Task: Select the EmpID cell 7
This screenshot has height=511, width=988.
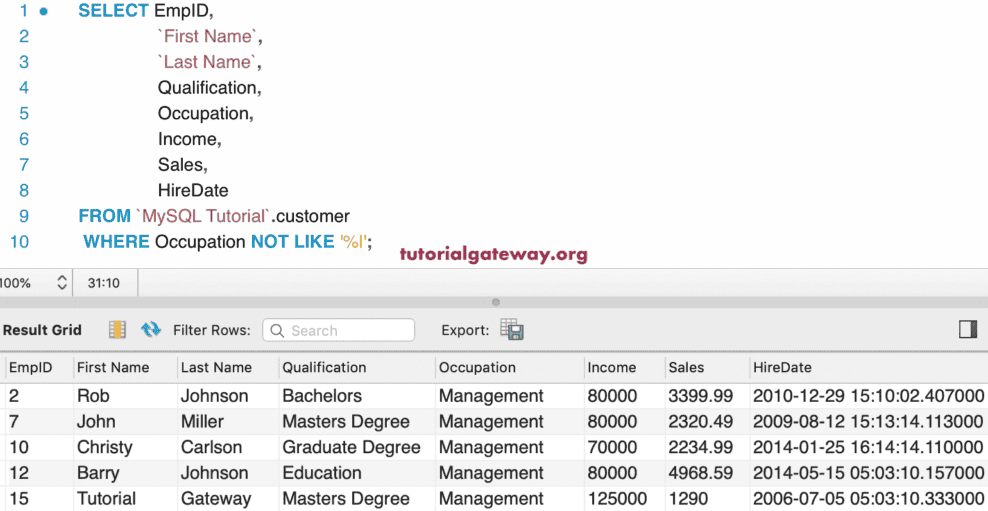Action: pyautogui.click(x=14, y=422)
